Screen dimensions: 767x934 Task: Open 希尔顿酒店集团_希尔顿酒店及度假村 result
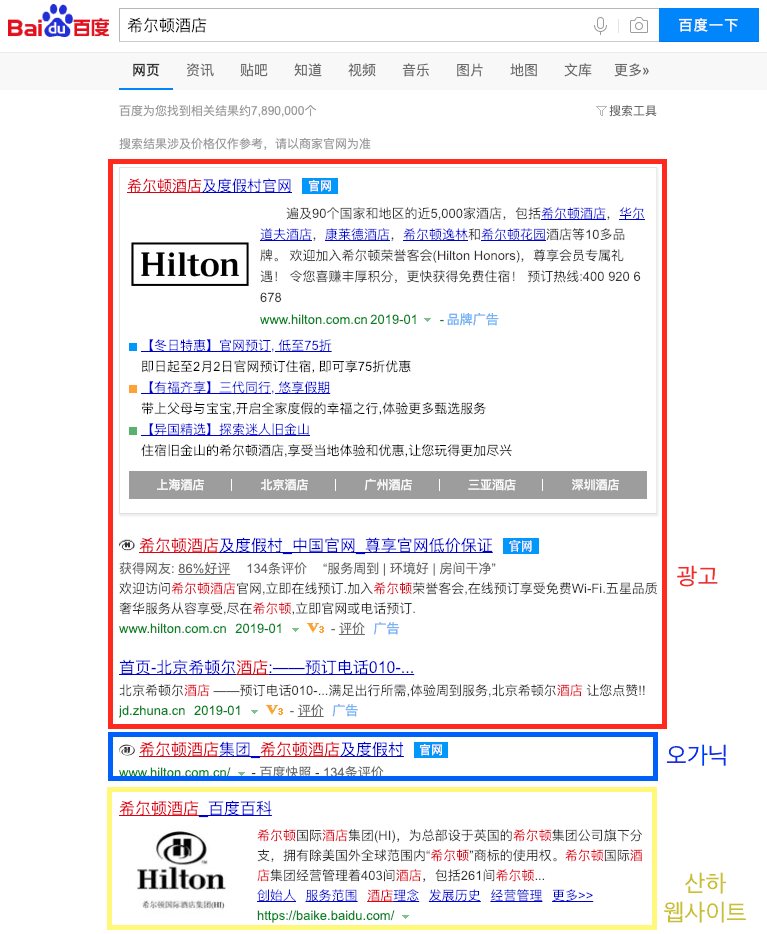(272, 750)
